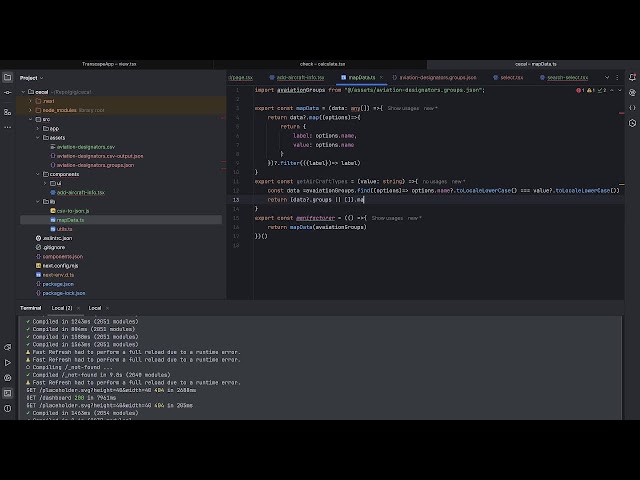Expand the ui folder

click(x=45, y=183)
